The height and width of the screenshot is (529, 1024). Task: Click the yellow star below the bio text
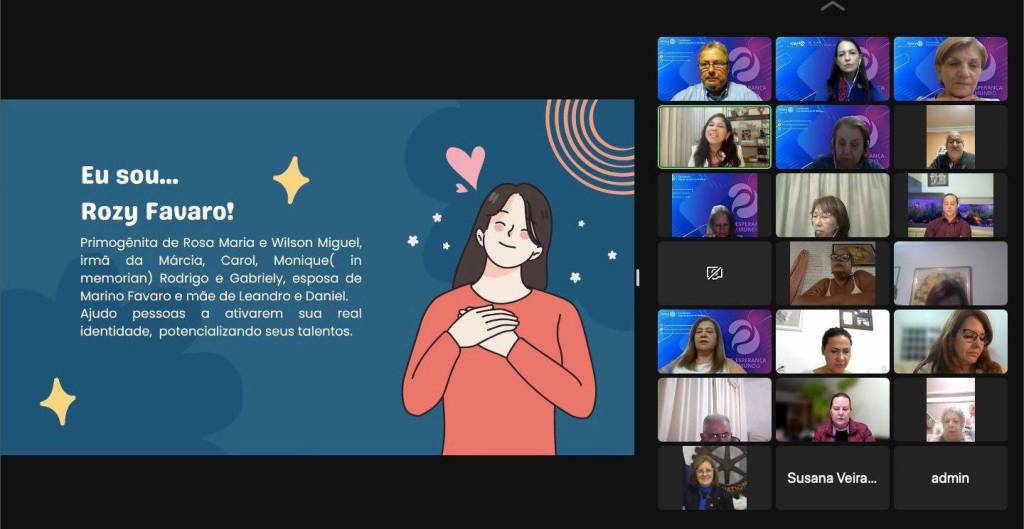click(58, 401)
